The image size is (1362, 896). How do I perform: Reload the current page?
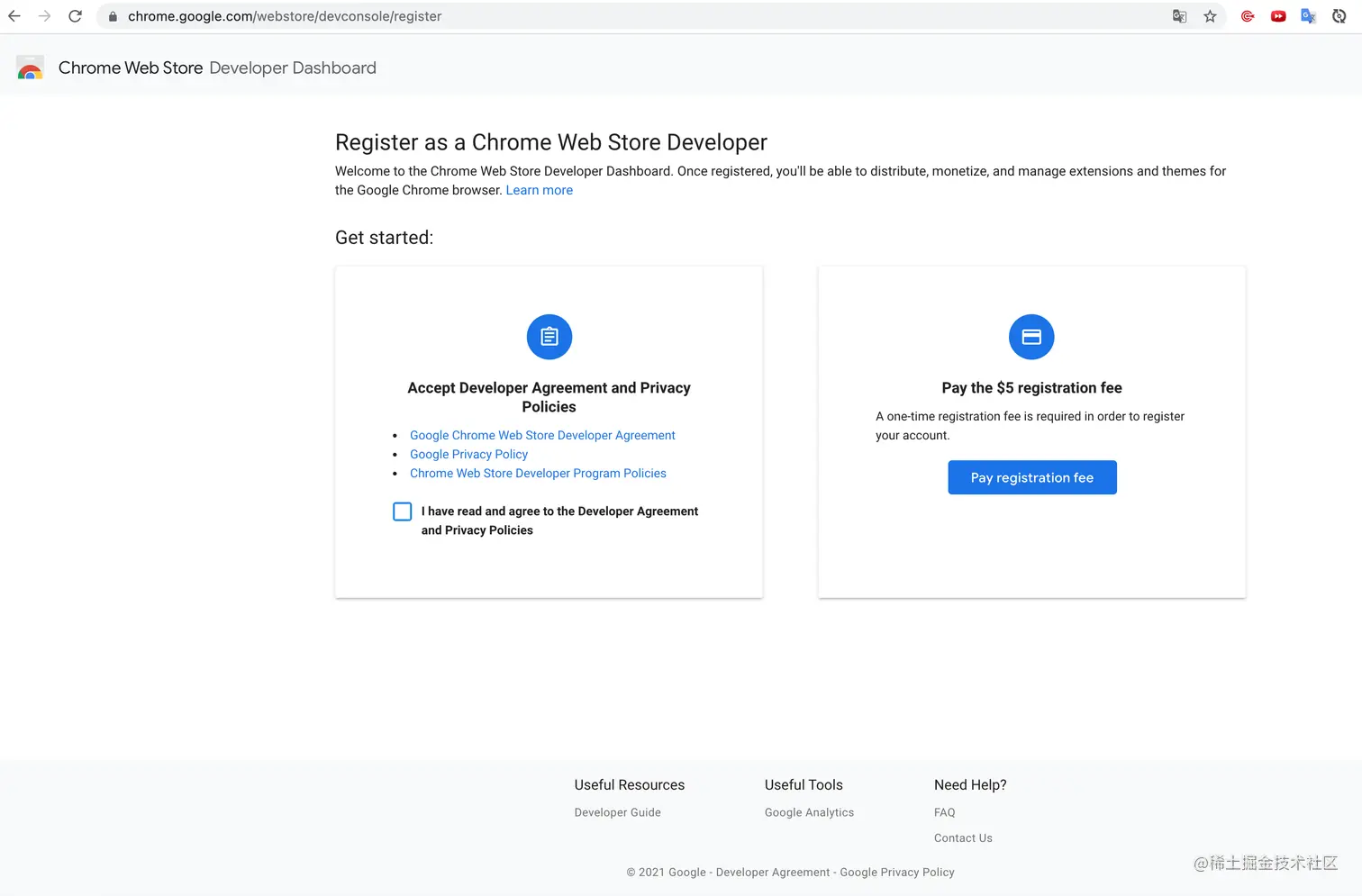[76, 16]
